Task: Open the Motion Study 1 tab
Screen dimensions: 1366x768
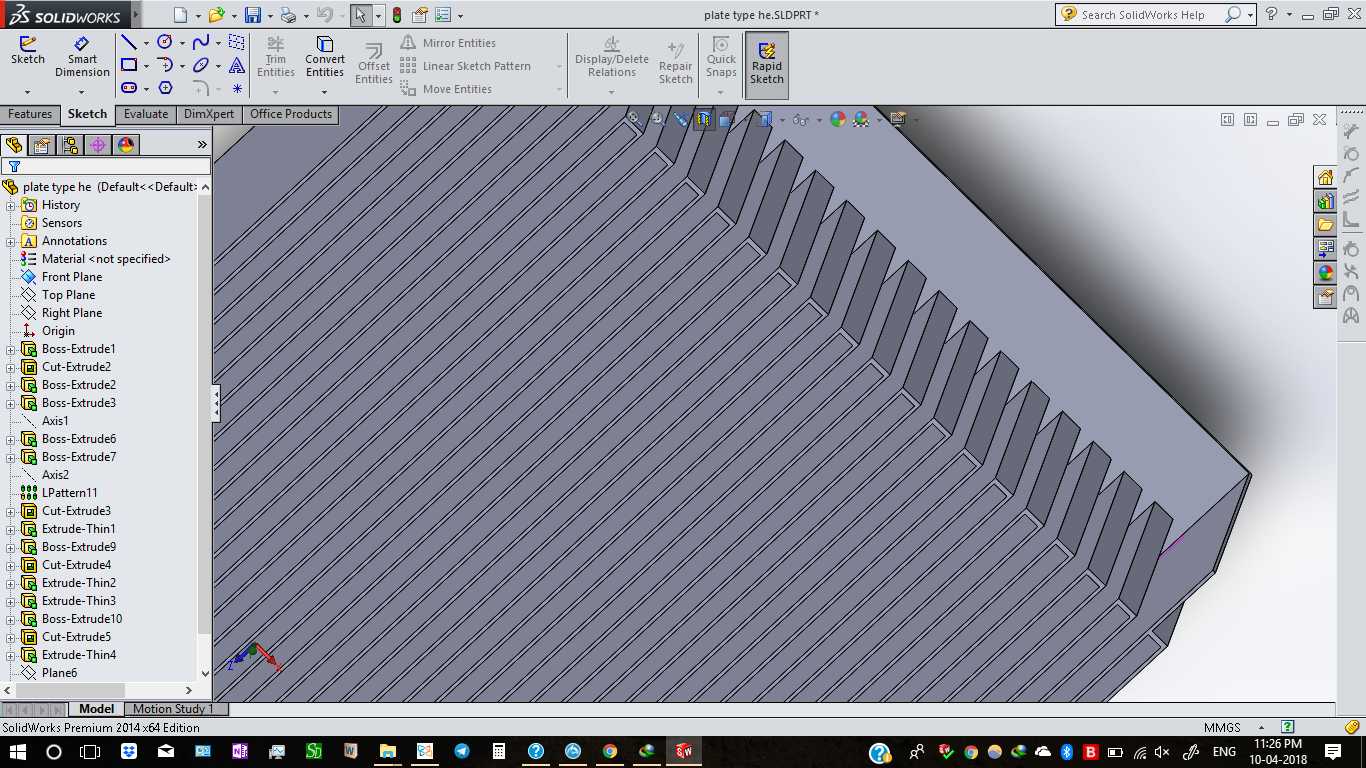Action: [173, 709]
